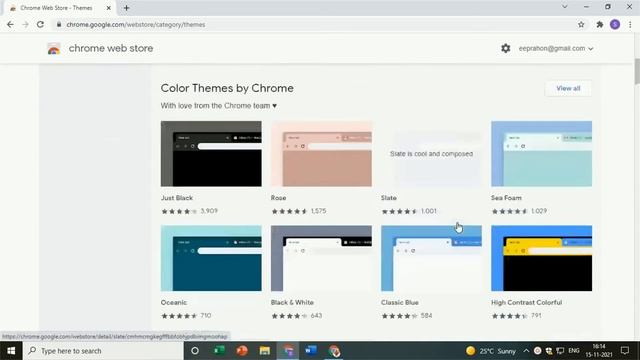Go back to the previous page
The height and width of the screenshot is (360, 640).
click(10, 24)
